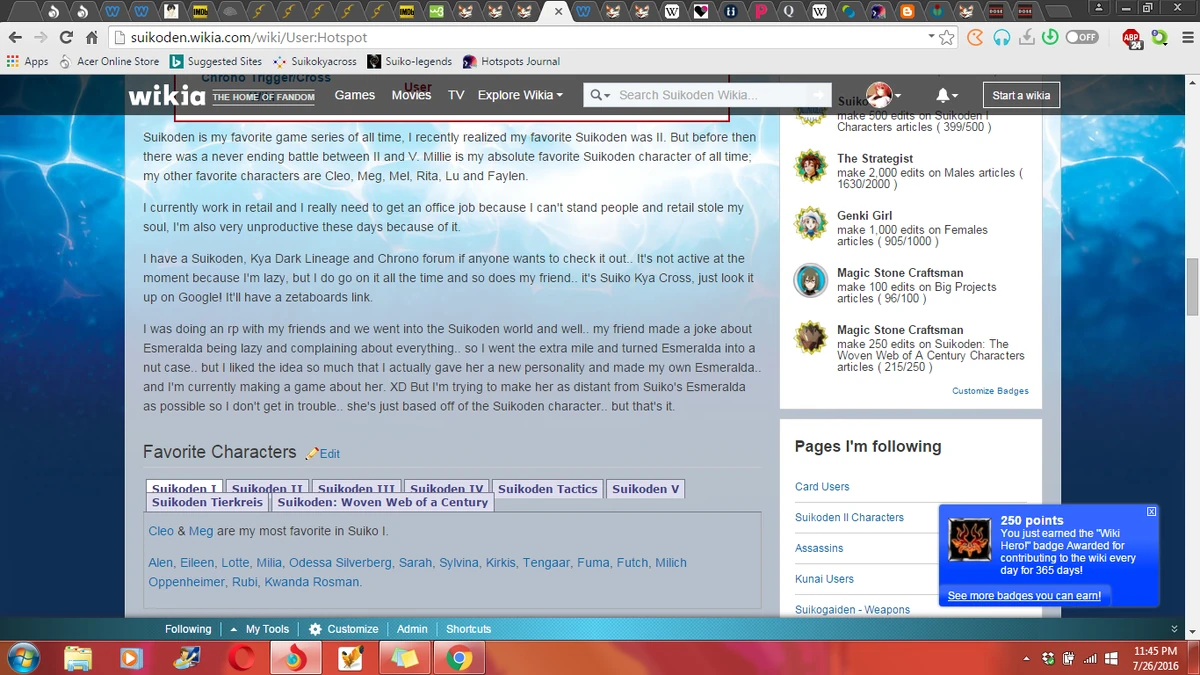Open the Cleo character link
Screen dimensions: 1200x675
click(x=161, y=531)
